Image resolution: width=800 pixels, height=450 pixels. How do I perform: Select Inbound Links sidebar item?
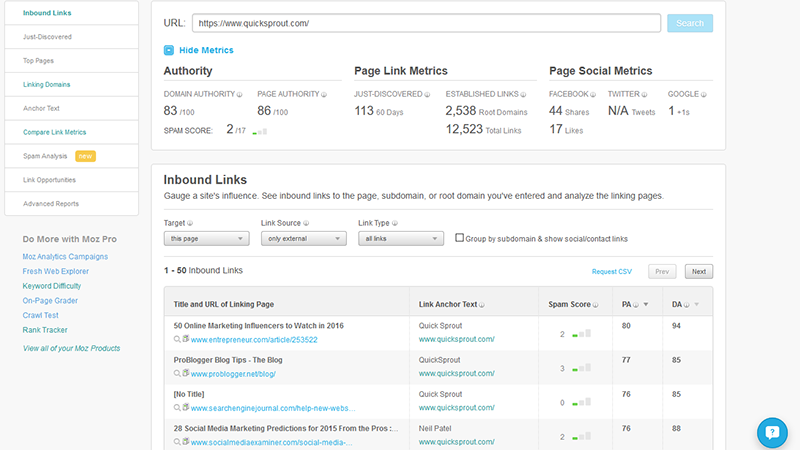pos(71,13)
